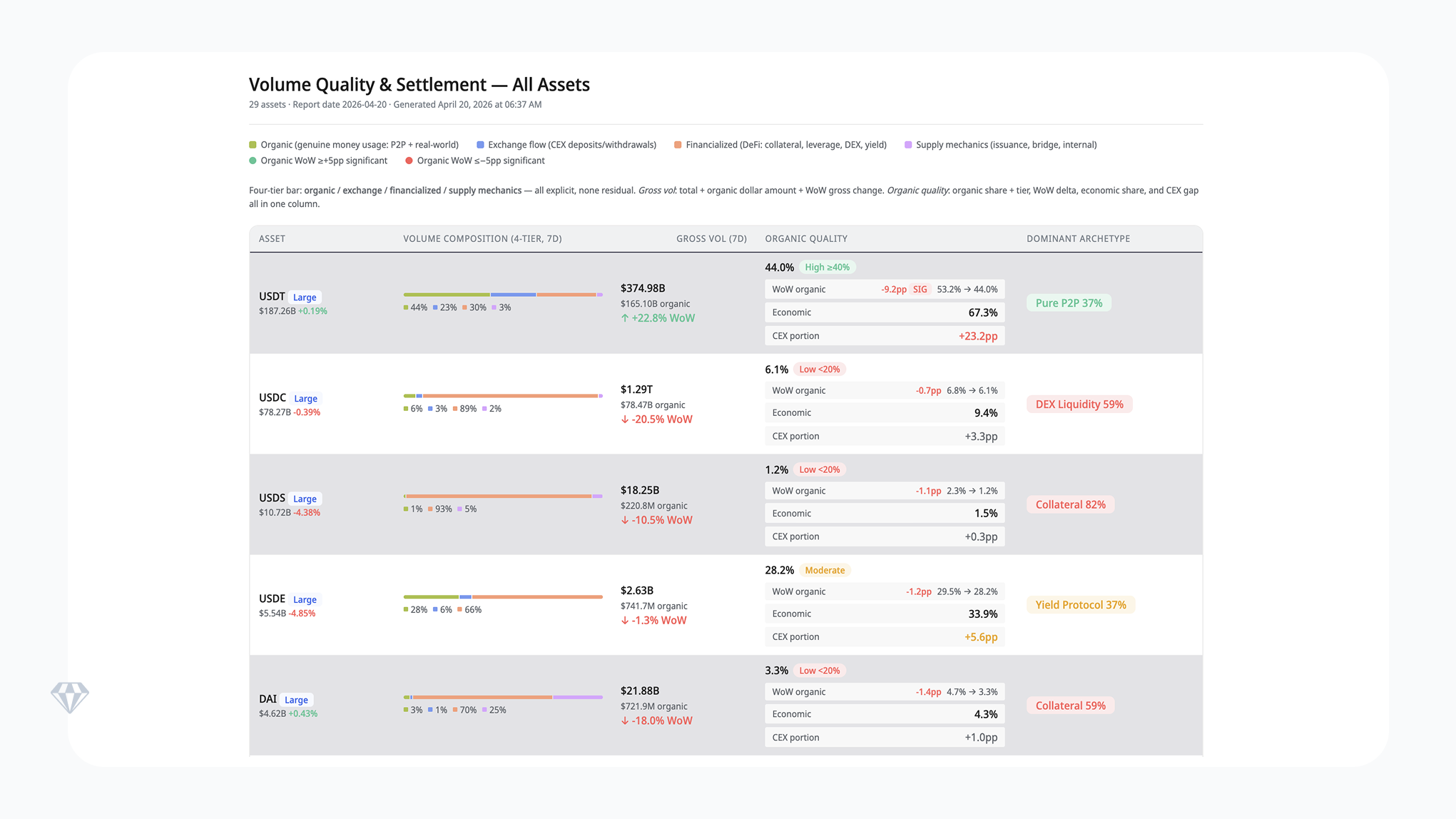Screen dimensions: 1456x819
Task: Click the green Organic legend icon
Action: (253, 144)
